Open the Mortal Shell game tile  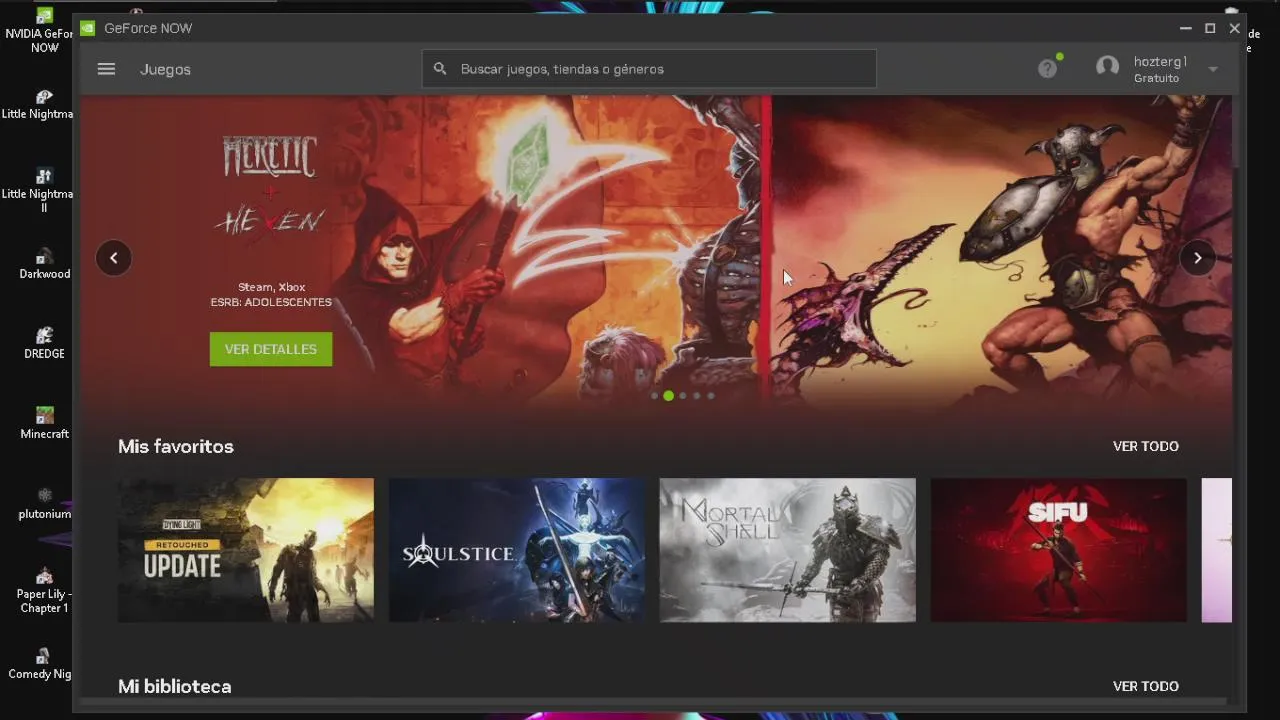coord(788,550)
